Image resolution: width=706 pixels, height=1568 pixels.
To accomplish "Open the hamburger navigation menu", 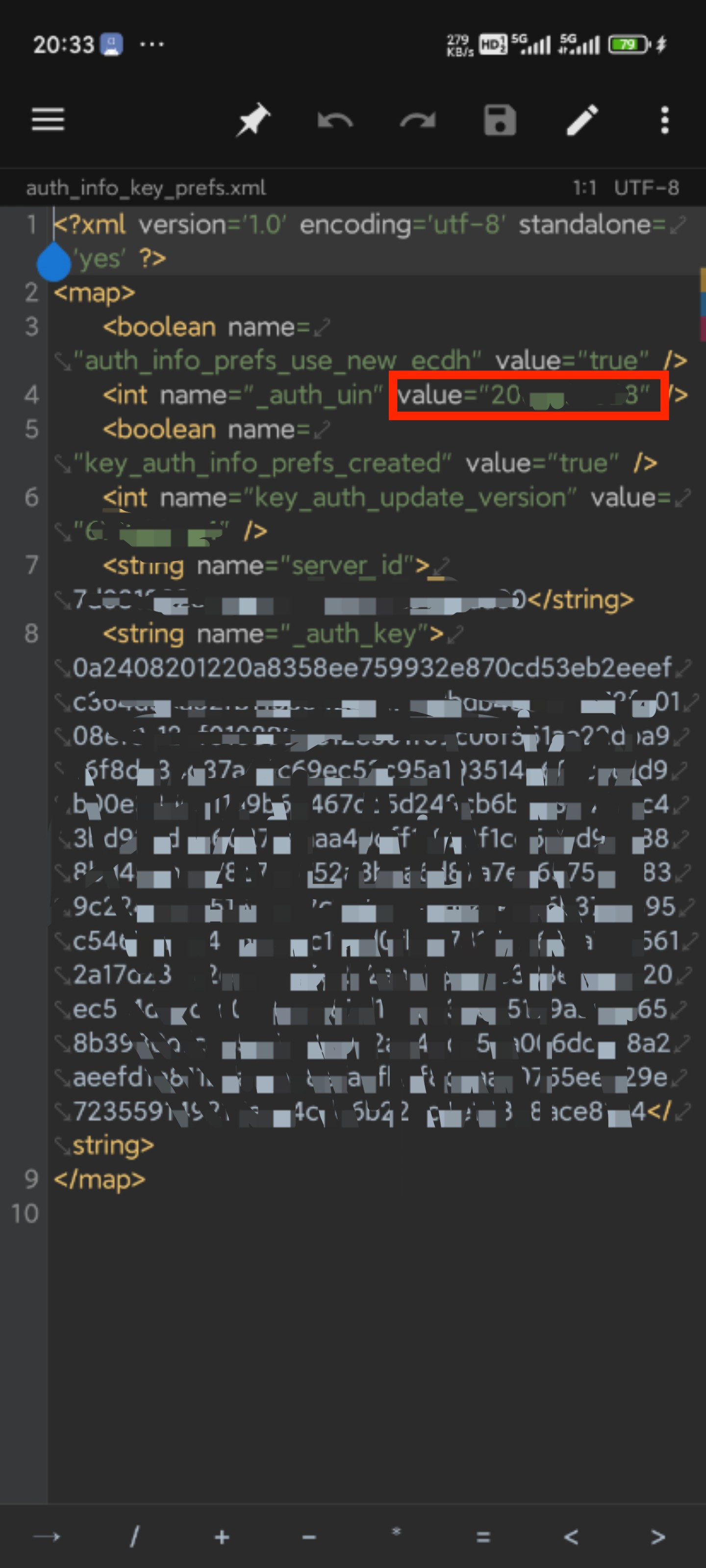I will [48, 119].
